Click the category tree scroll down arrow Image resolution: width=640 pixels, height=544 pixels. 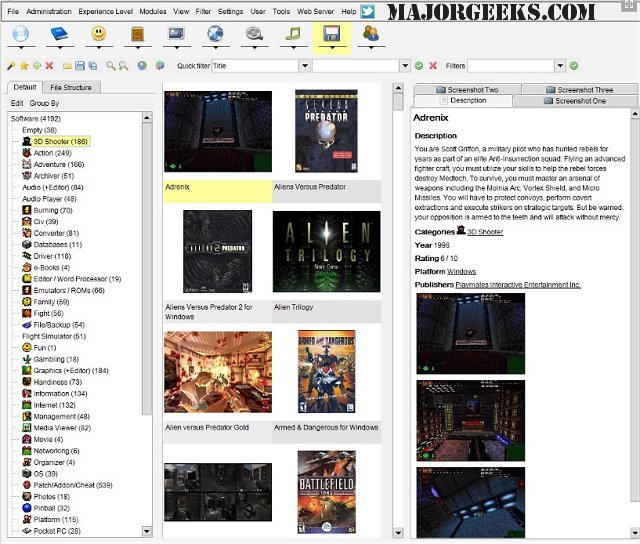point(147,531)
